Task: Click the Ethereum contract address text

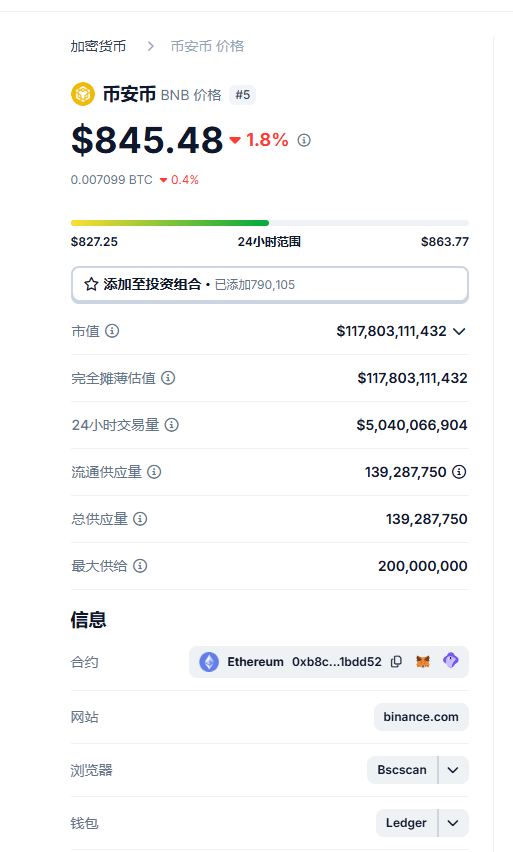Action: [x=336, y=662]
